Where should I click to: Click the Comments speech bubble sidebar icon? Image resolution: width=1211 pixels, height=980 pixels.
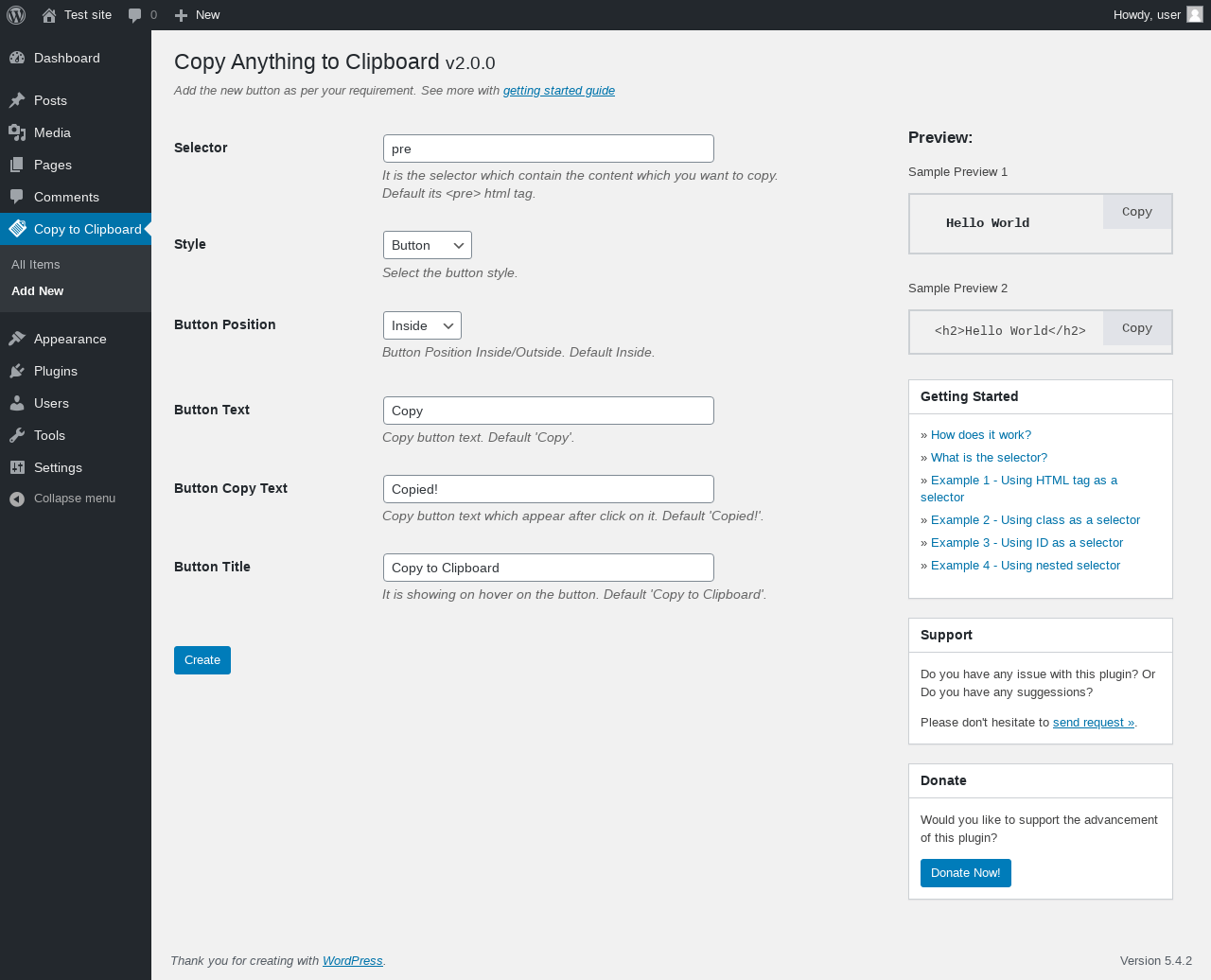(x=17, y=197)
